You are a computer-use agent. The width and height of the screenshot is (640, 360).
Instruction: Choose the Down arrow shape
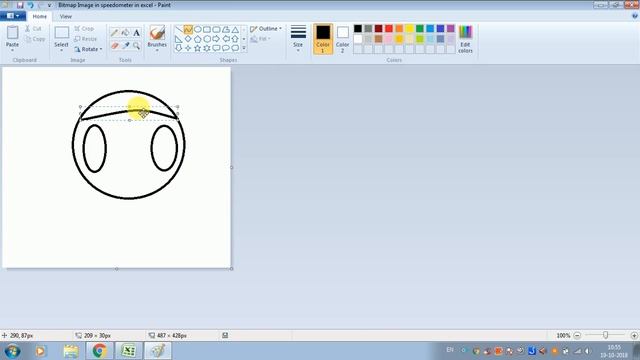click(x=179, y=48)
